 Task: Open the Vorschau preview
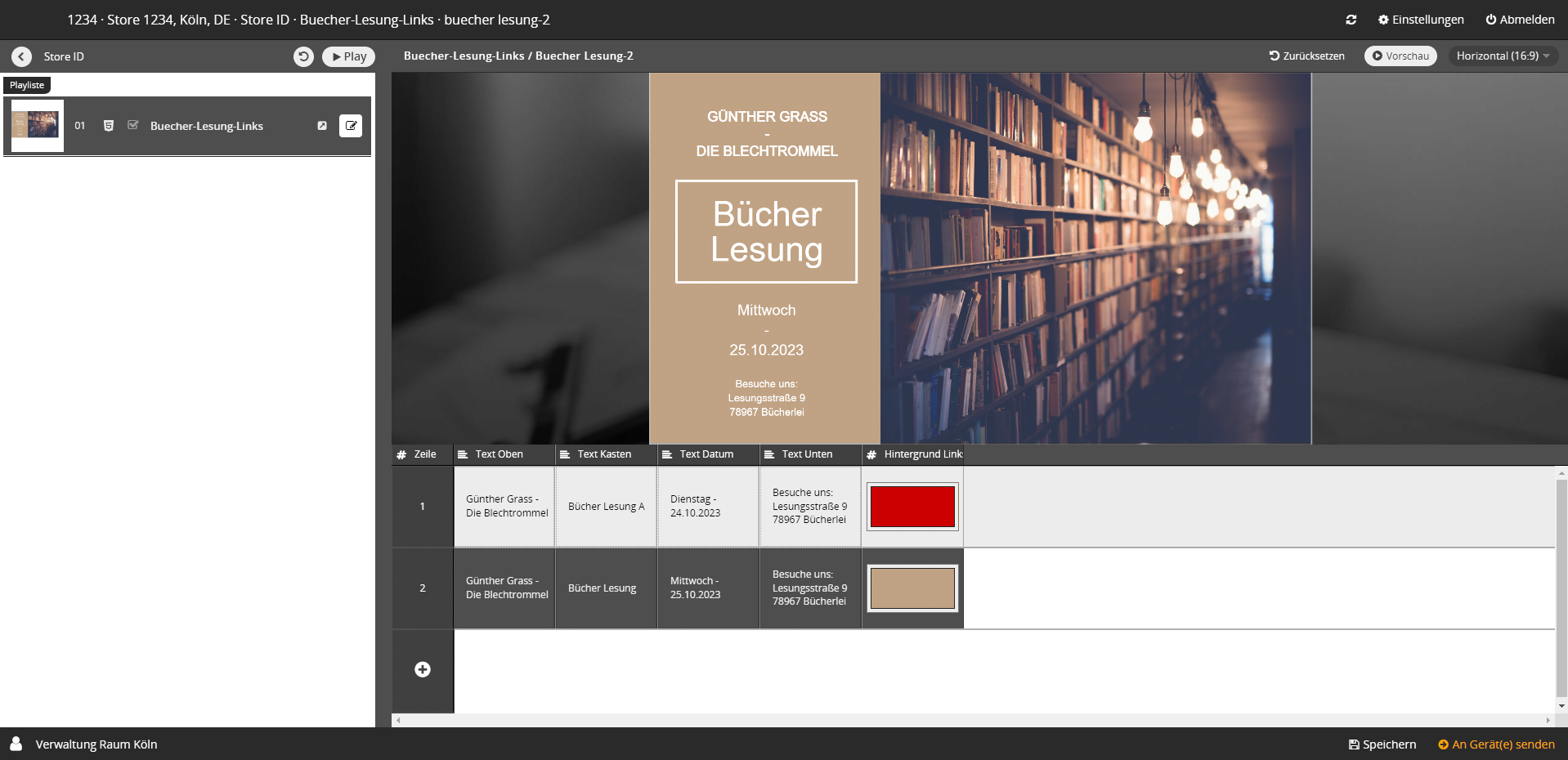(x=1400, y=56)
